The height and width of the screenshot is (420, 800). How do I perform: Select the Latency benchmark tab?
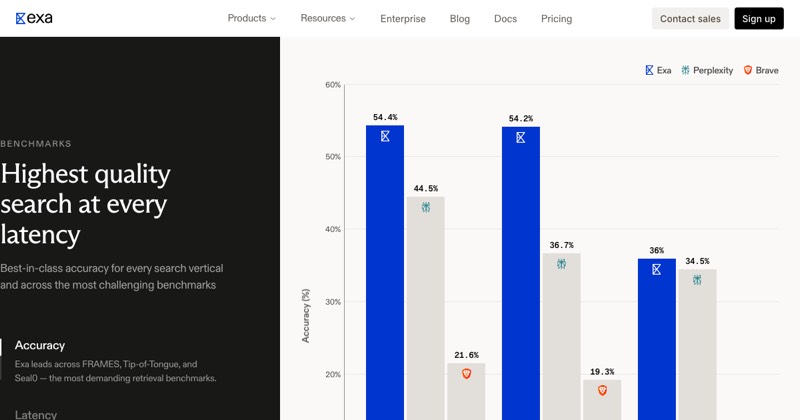(x=36, y=414)
